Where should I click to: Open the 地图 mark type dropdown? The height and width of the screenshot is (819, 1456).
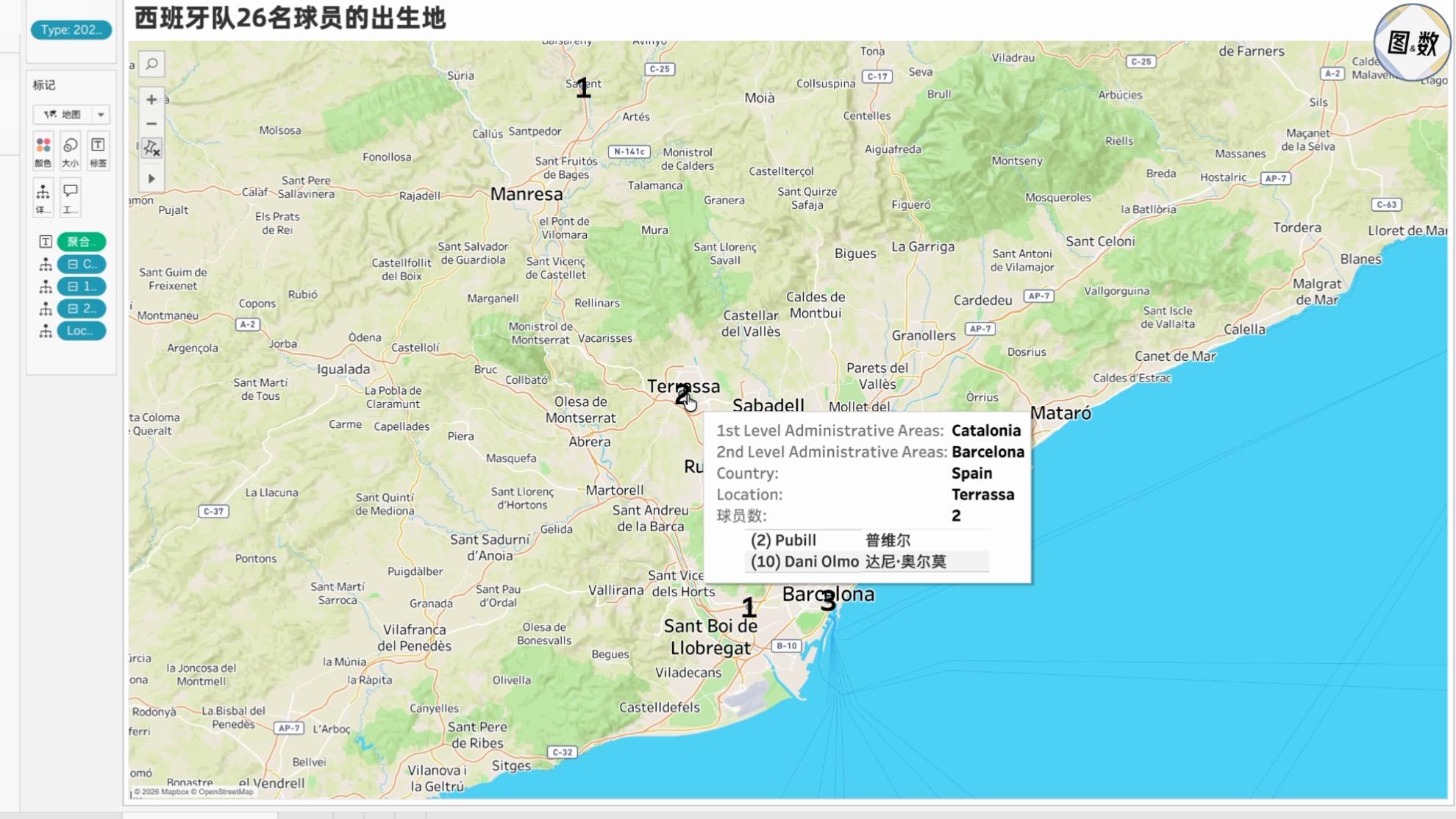[x=71, y=114]
